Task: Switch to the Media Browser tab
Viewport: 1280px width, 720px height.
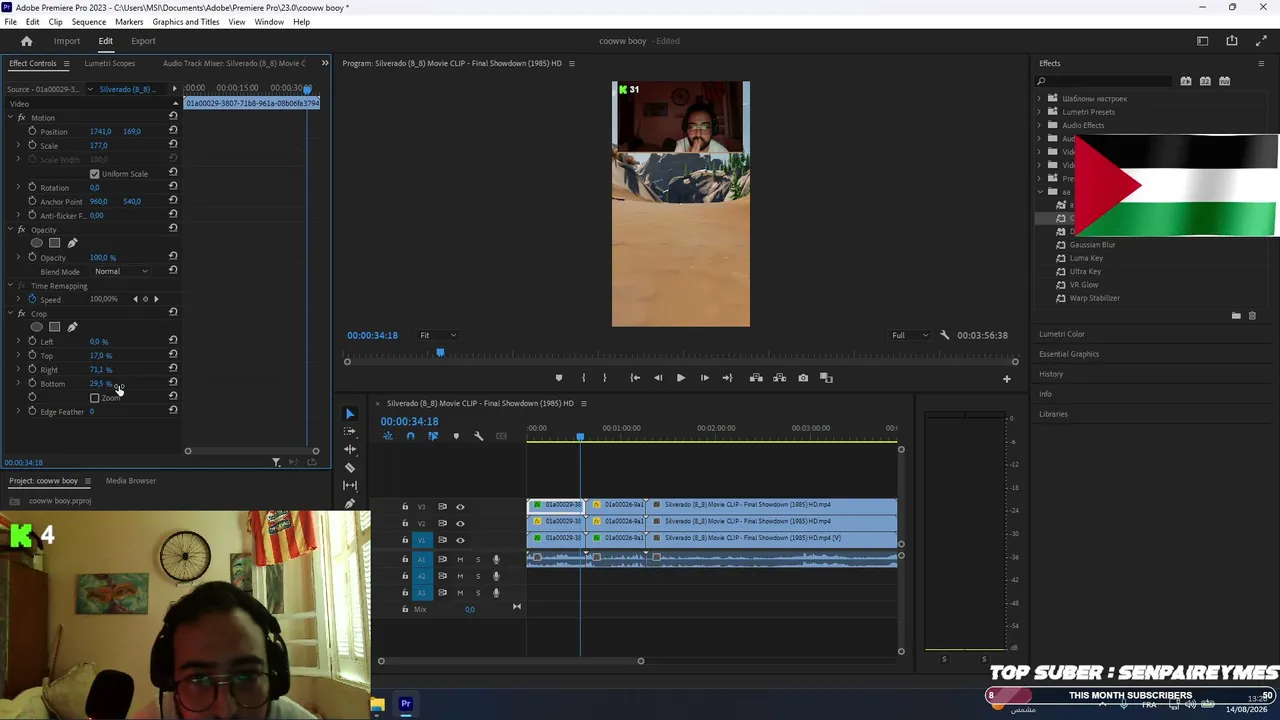Action: [131, 481]
